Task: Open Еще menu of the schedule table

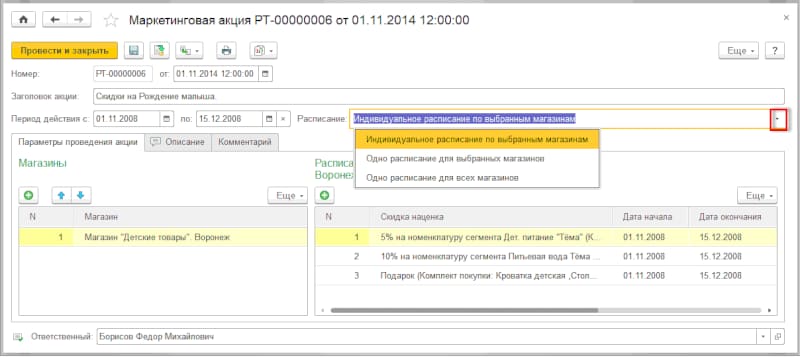Action: click(758, 195)
